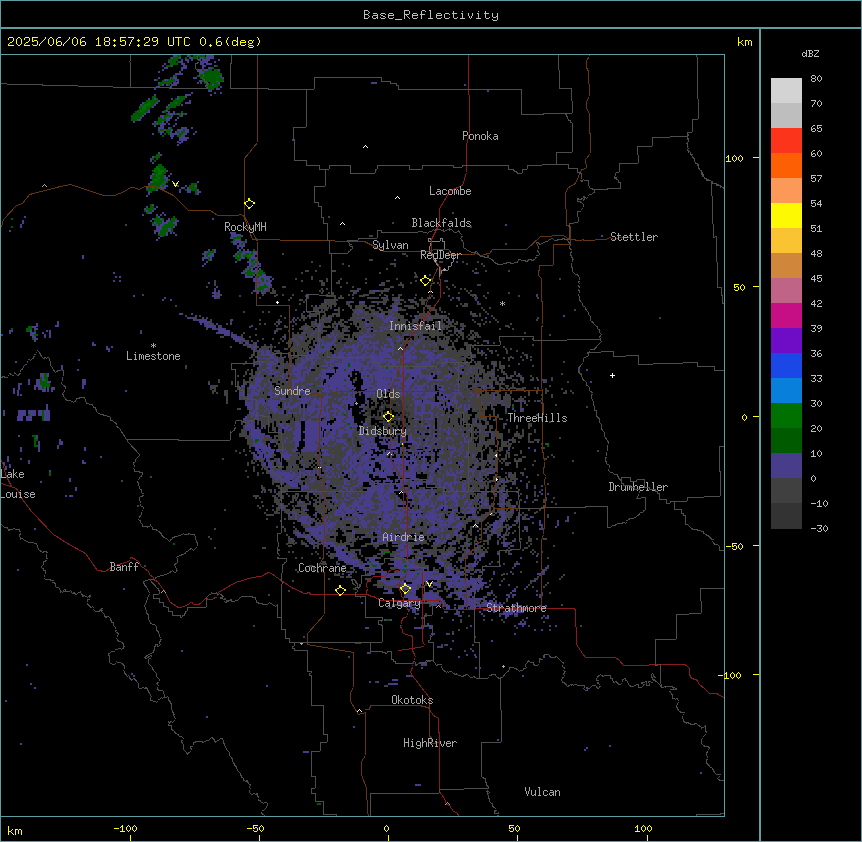
Task: Click the red swatch in the dBZ legend
Action: (x=786, y=140)
